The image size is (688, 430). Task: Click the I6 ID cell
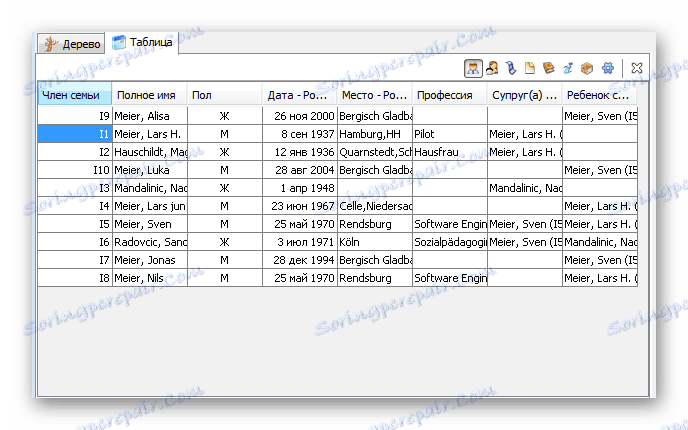[x=75, y=242]
